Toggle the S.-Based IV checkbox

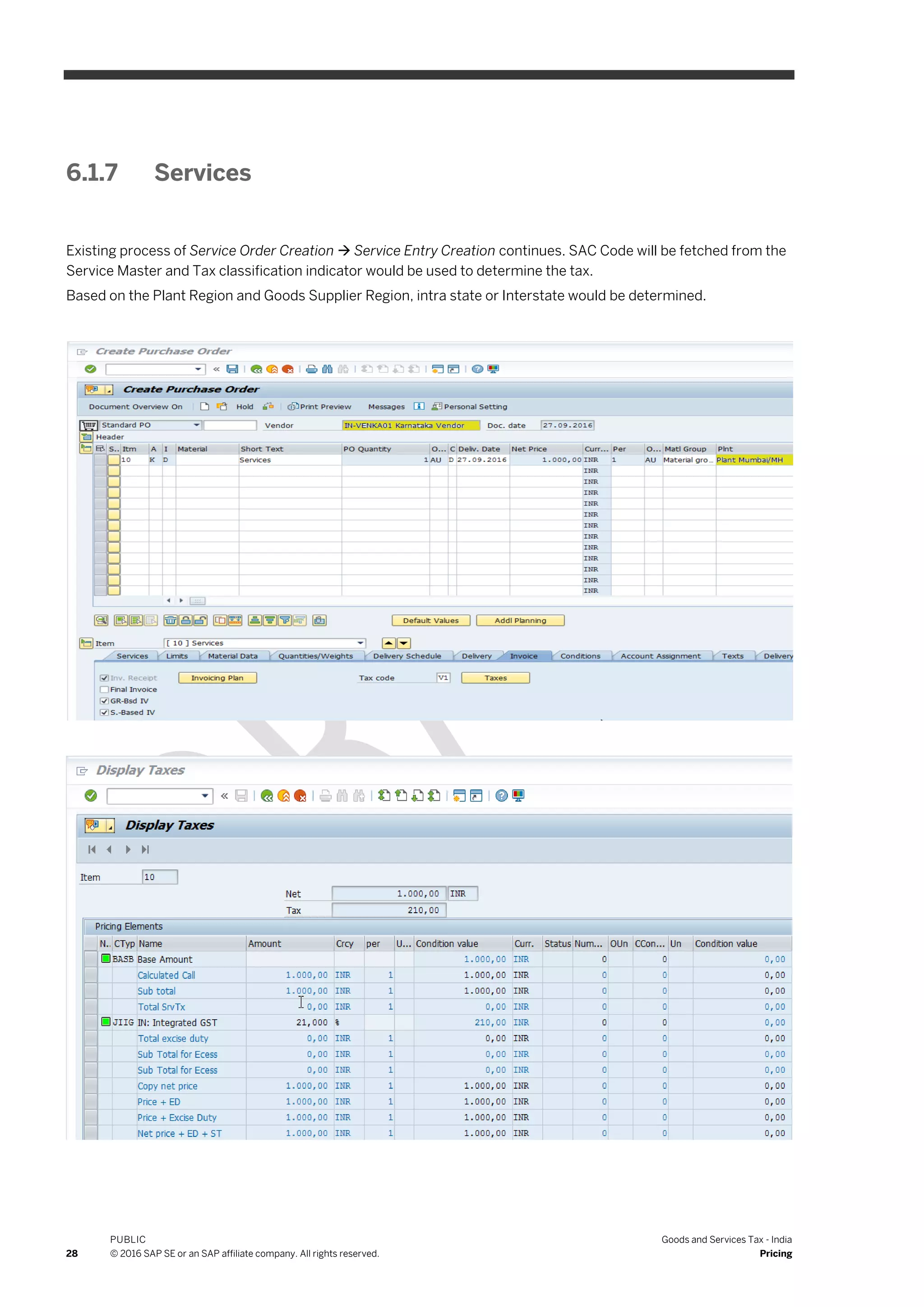coord(104,712)
